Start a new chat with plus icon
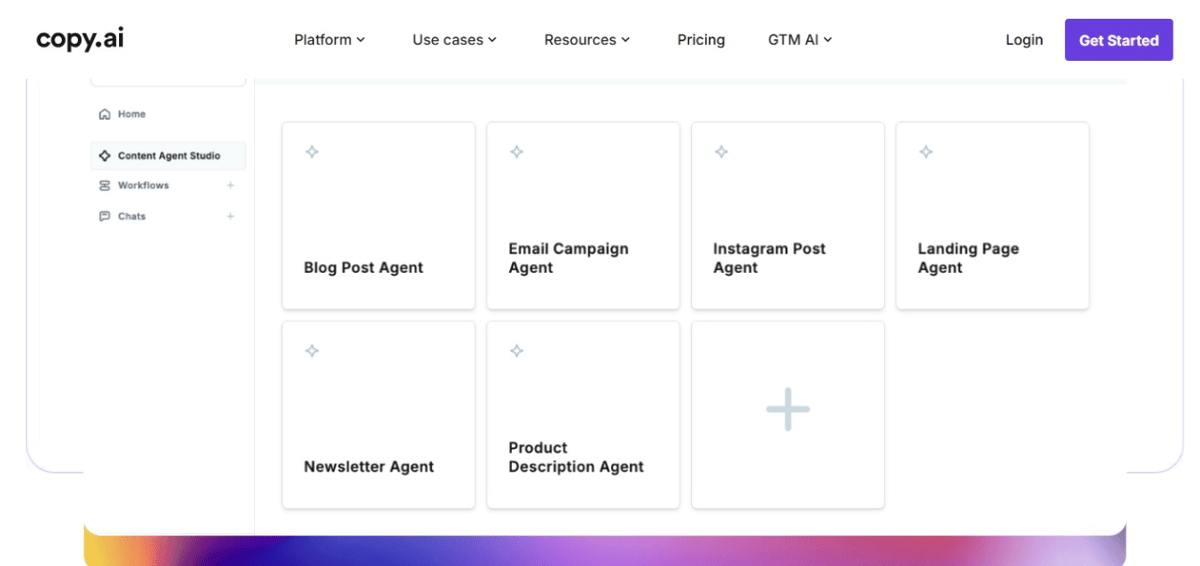Image resolution: width=1200 pixels, height=566 pixels. [x=231, y=217]
